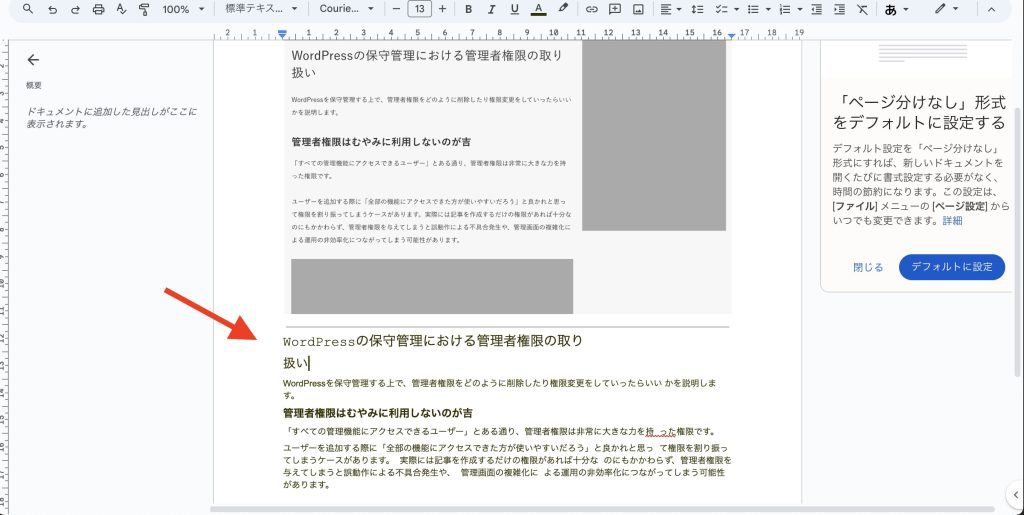Toggle underline formatting
Screen dimensions: 1024x515
(x=514, y=9)
